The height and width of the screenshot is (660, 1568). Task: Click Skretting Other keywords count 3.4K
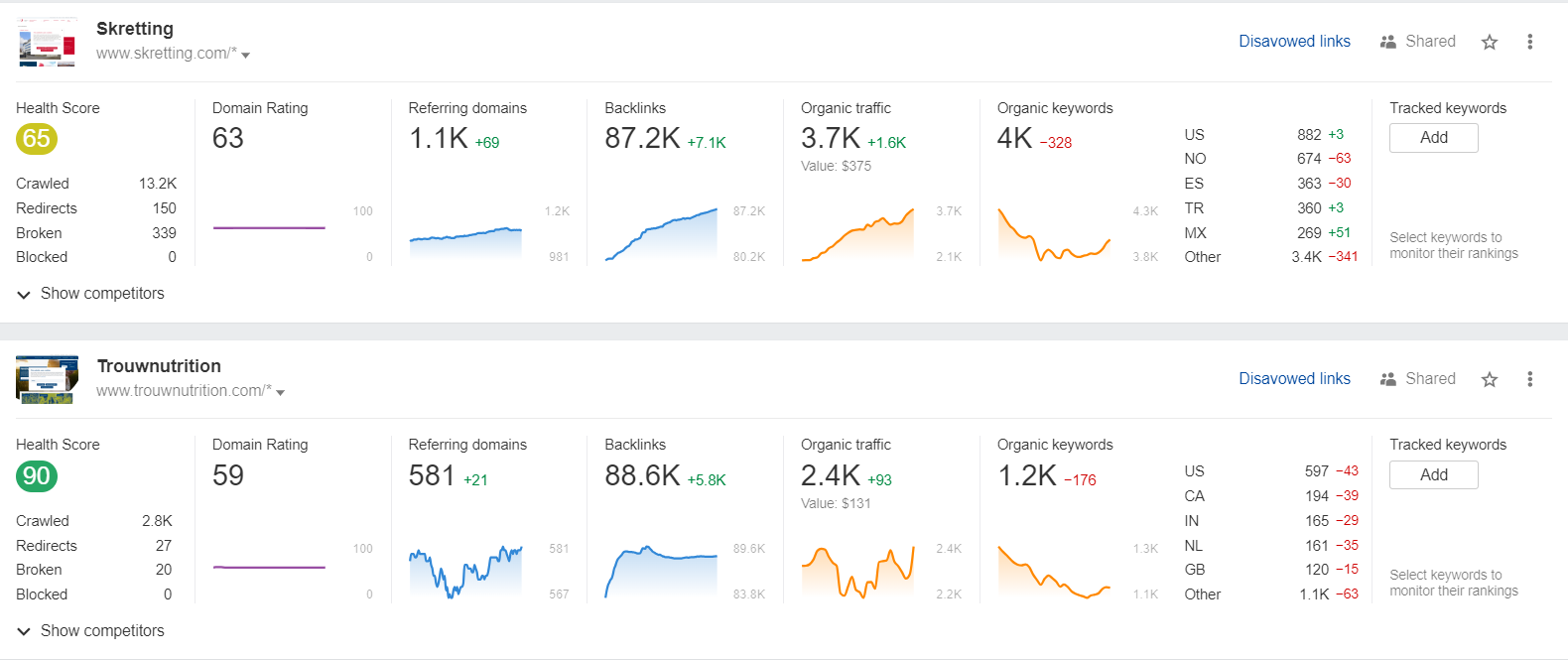tap(1306, 257)
